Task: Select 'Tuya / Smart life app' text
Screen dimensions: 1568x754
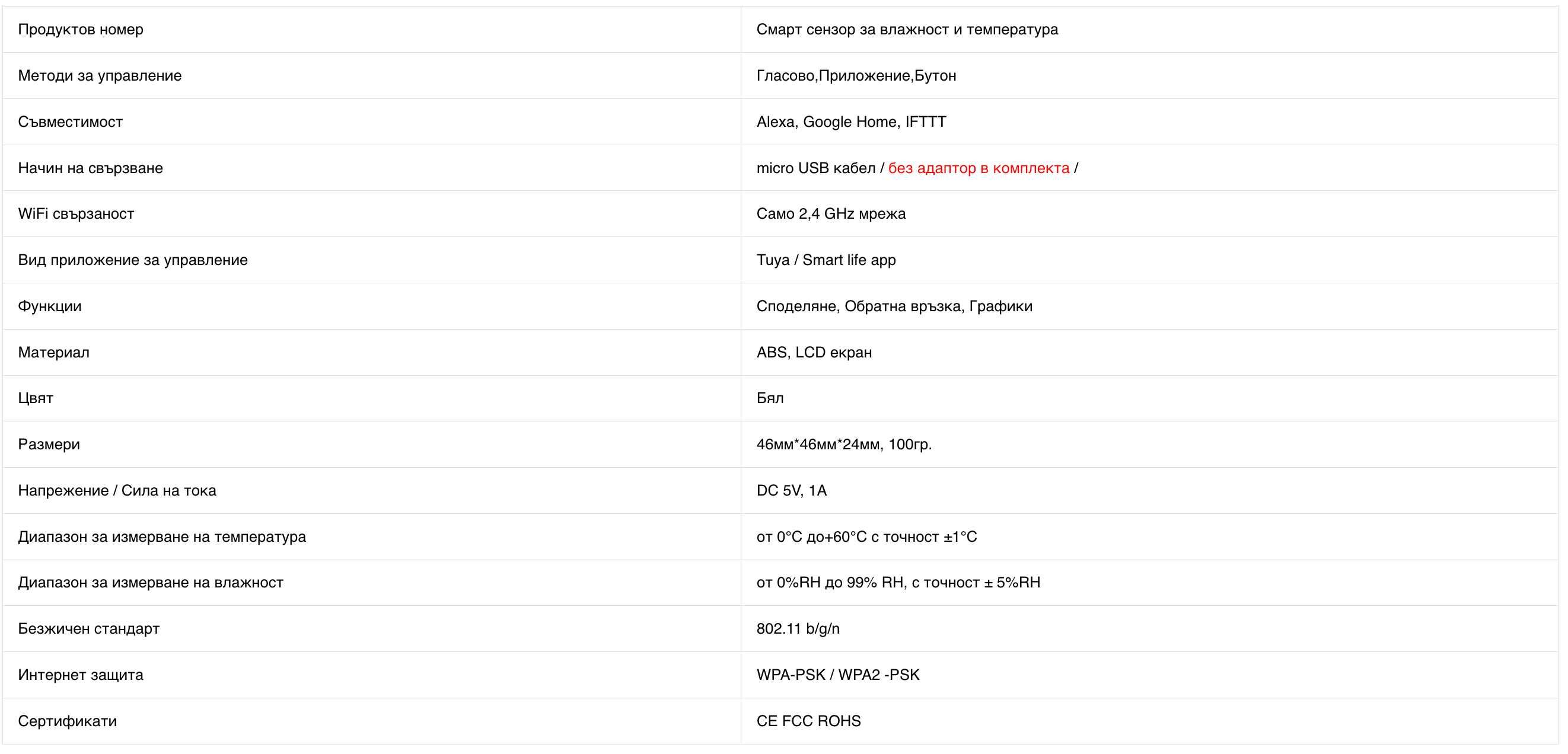Action: [x=826, y=260]
